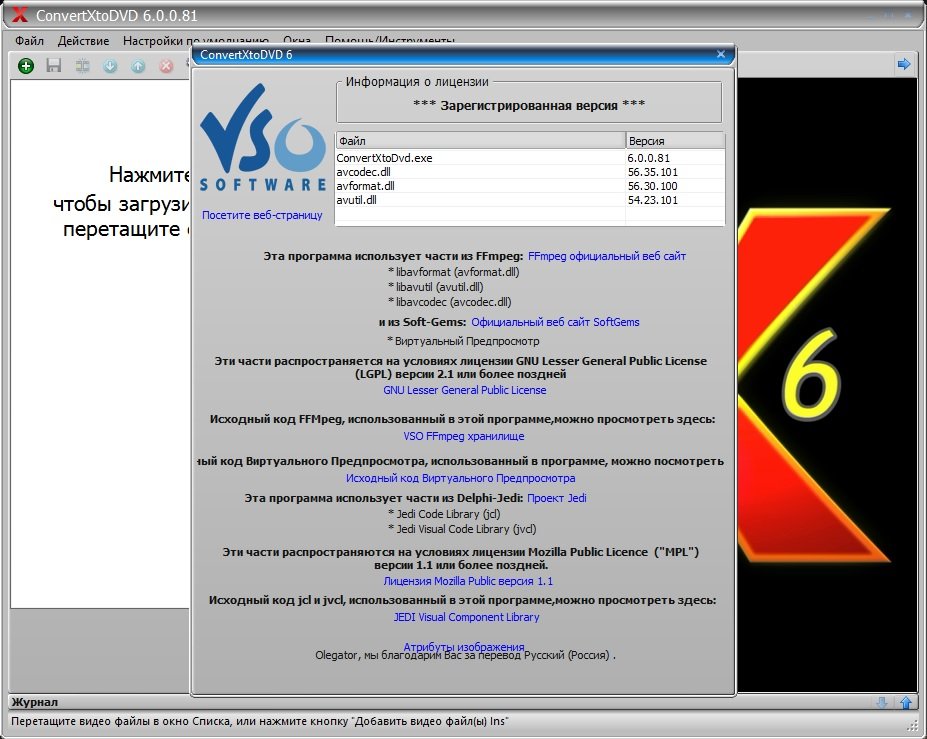Select the avcodec.dll file row

point(530,172)
